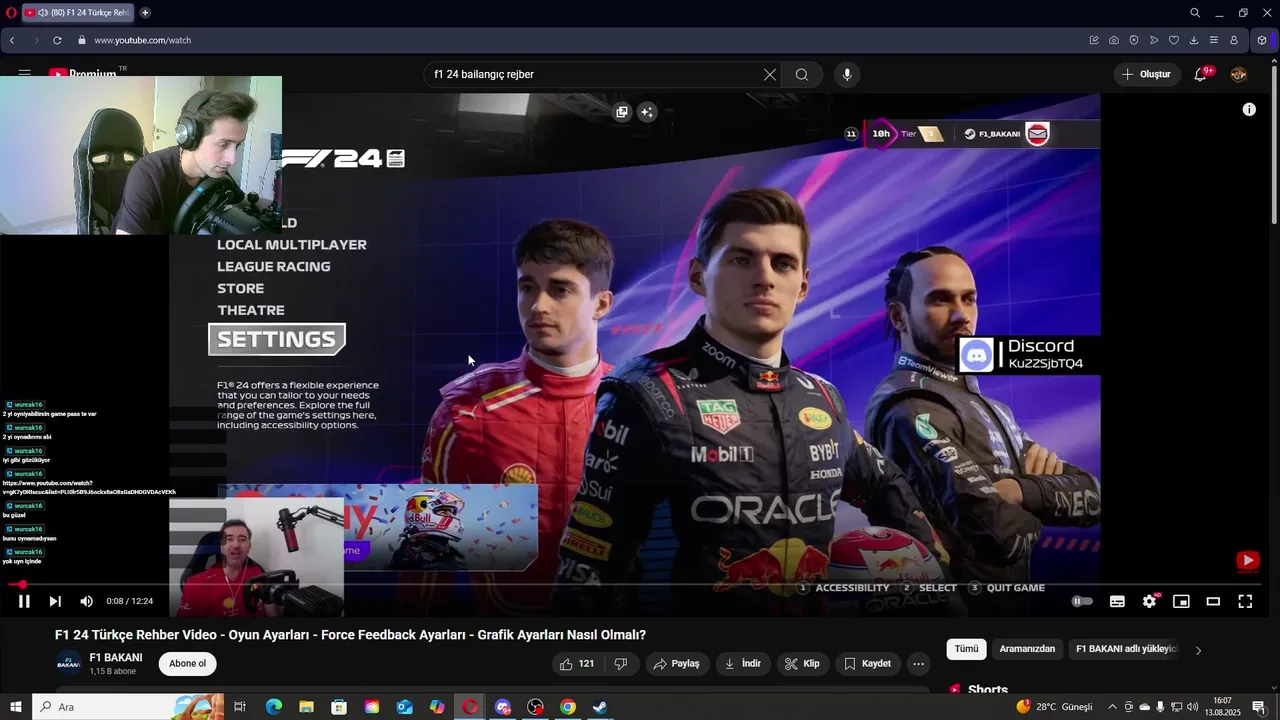Viewport: 1280px width, 720px height.
Task: Open the YouTube account avatar menu
Action: click(x=1238, y=74)
